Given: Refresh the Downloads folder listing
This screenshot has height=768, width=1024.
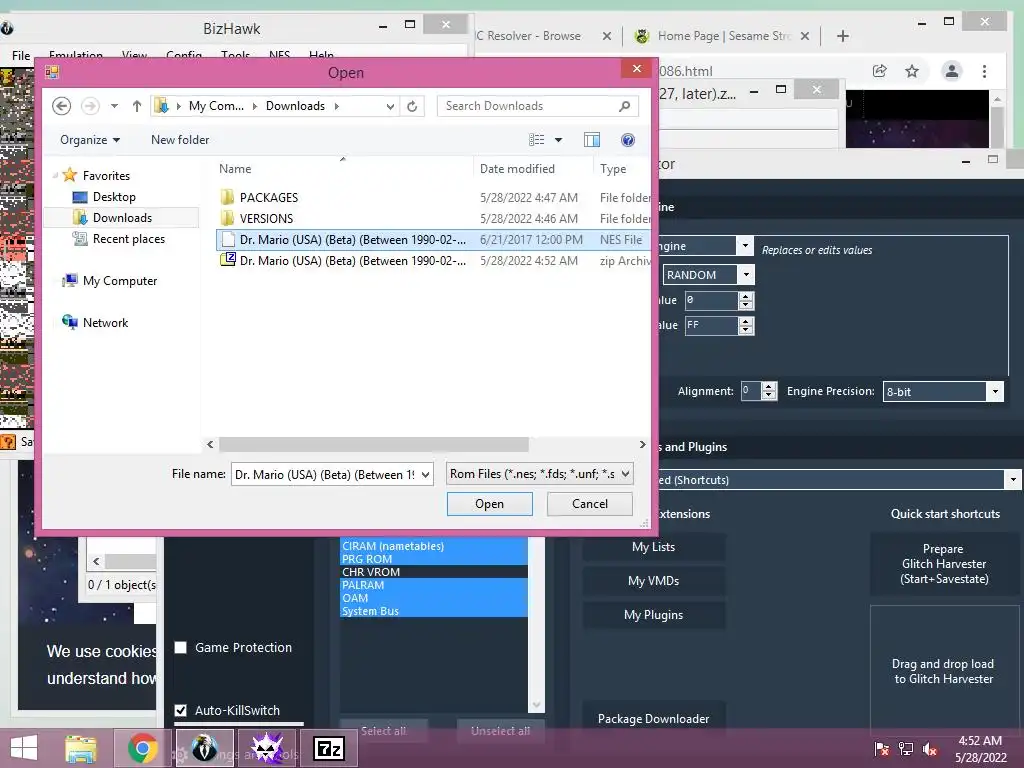Looking at the screenshot, I should click(x=412, y=106).
